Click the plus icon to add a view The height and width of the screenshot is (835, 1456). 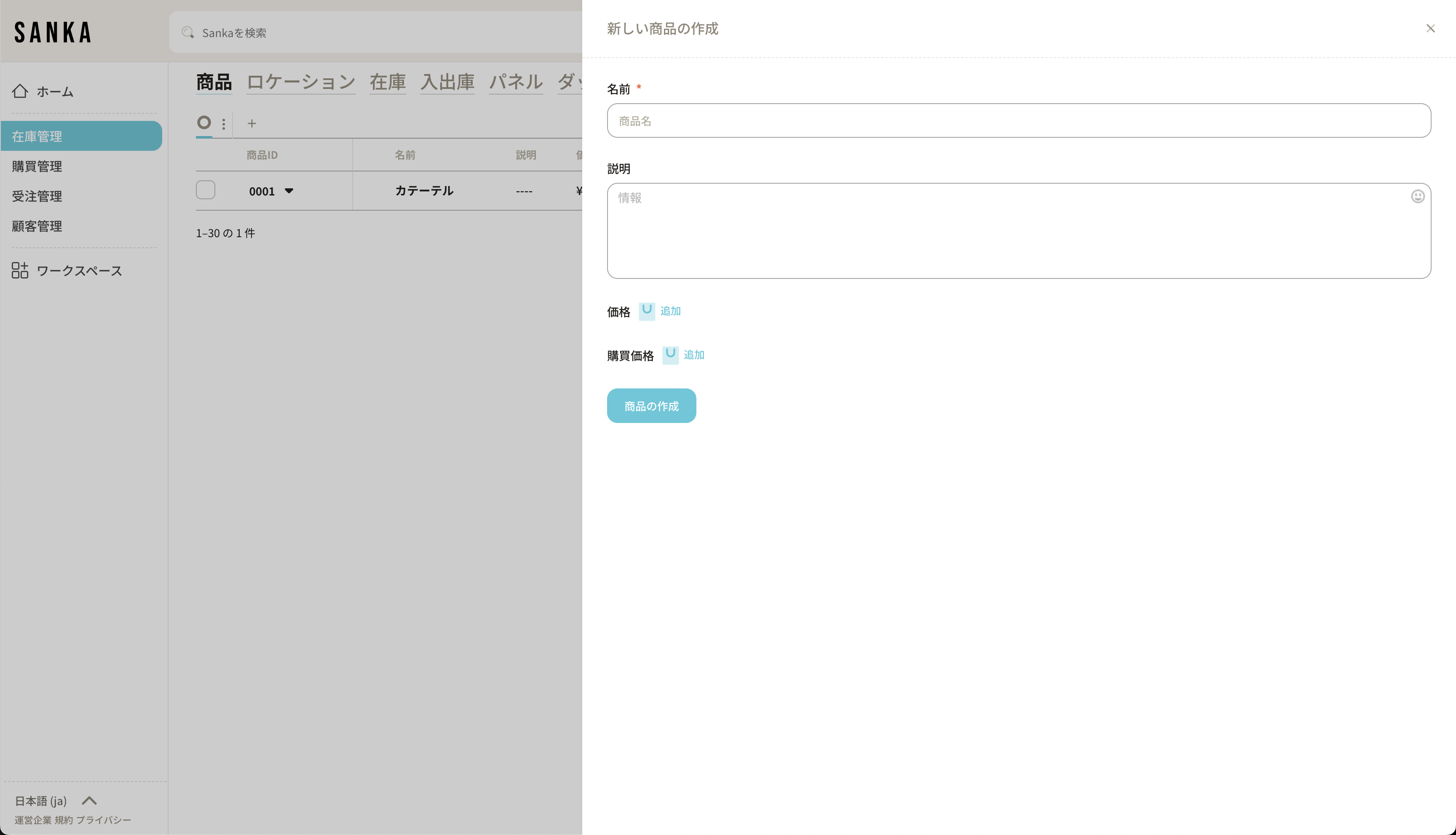click(x=252, y=123)
